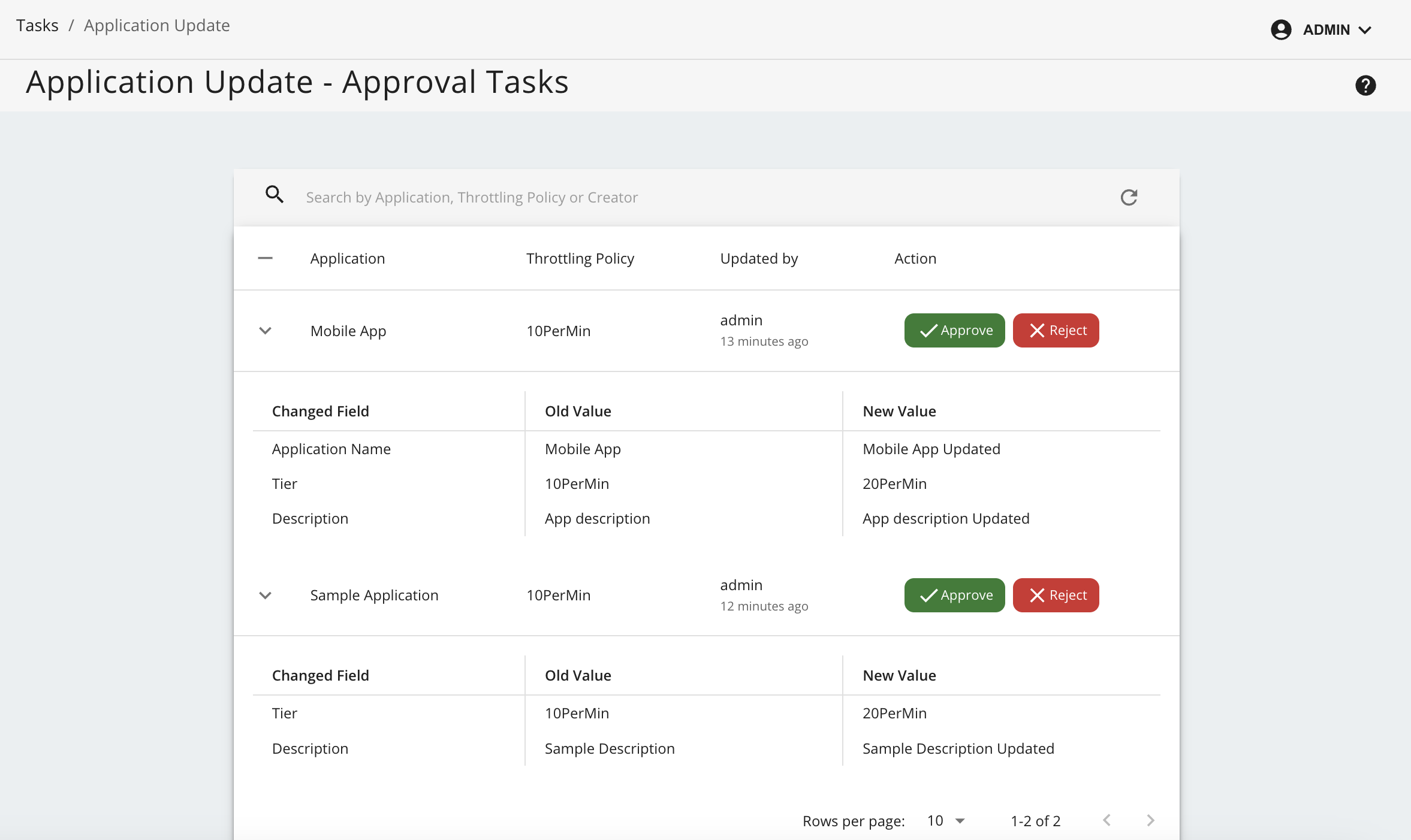Click the admin user avatar icon

pos(1281,30)
